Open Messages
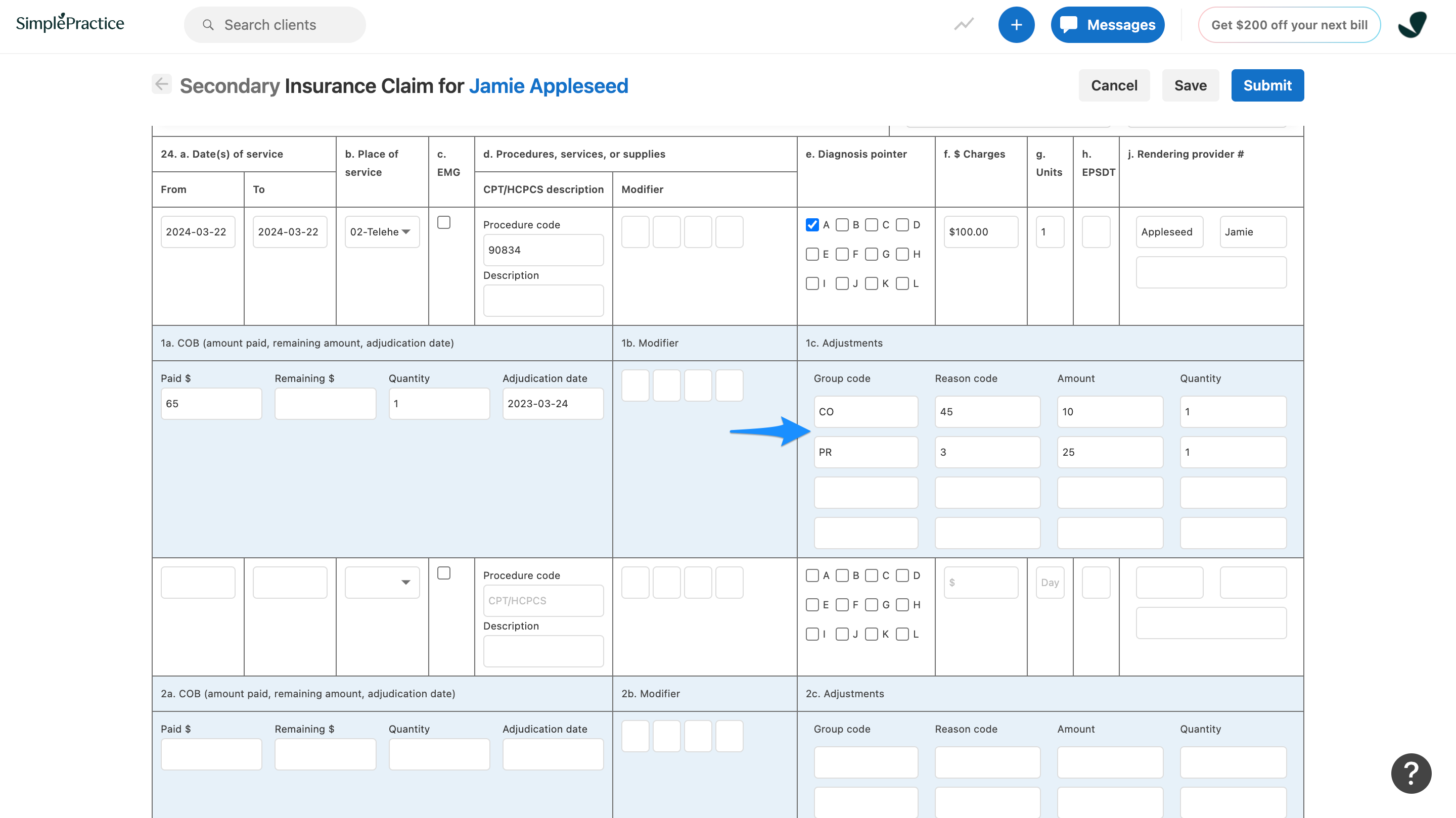The height and width of the screenshot is (818, 1456). pyautogui.click(x=1107, y=25)
